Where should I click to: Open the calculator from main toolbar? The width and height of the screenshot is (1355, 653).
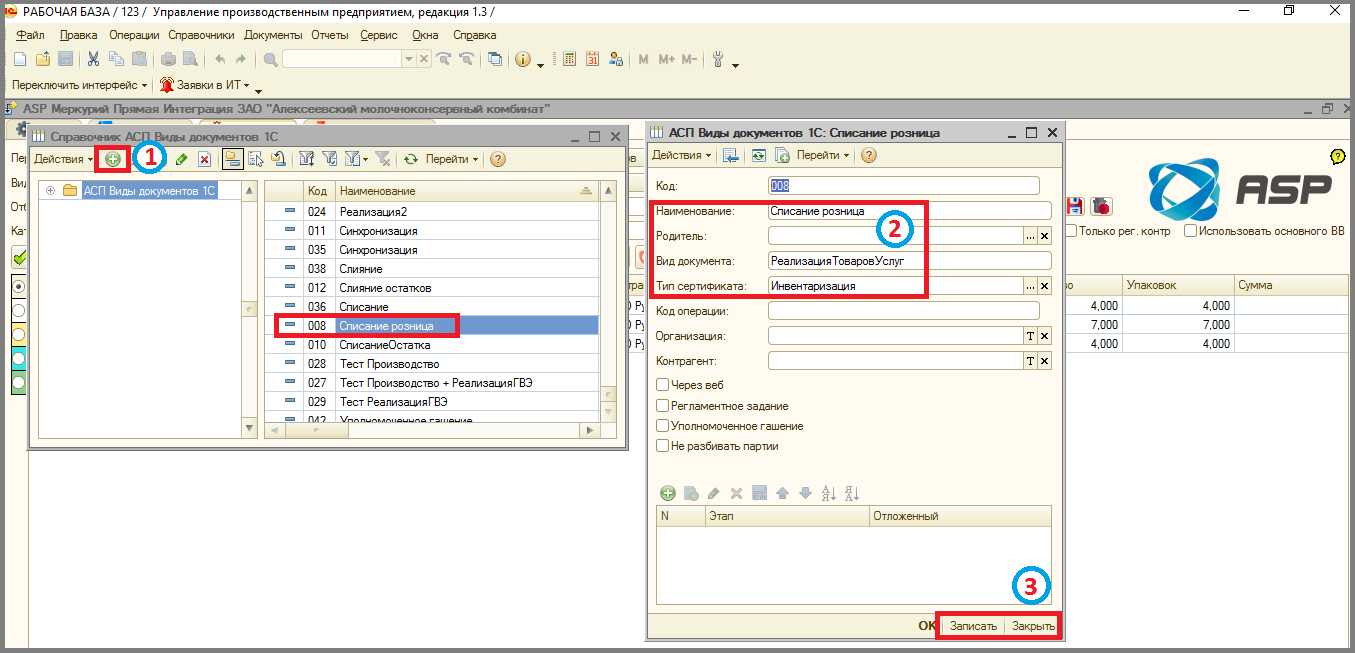click(x=570, y=60)
